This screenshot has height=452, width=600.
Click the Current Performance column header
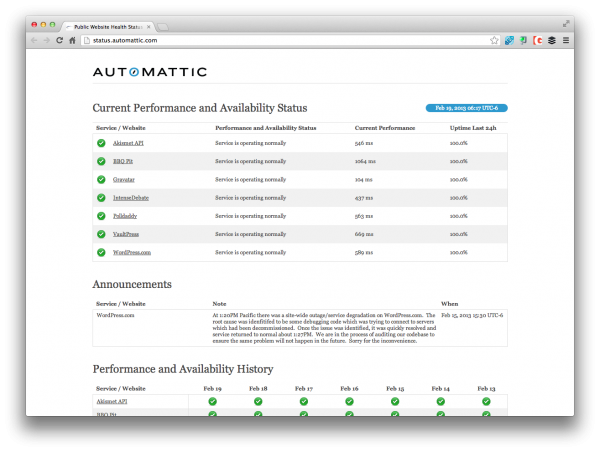tap(385, 128)
